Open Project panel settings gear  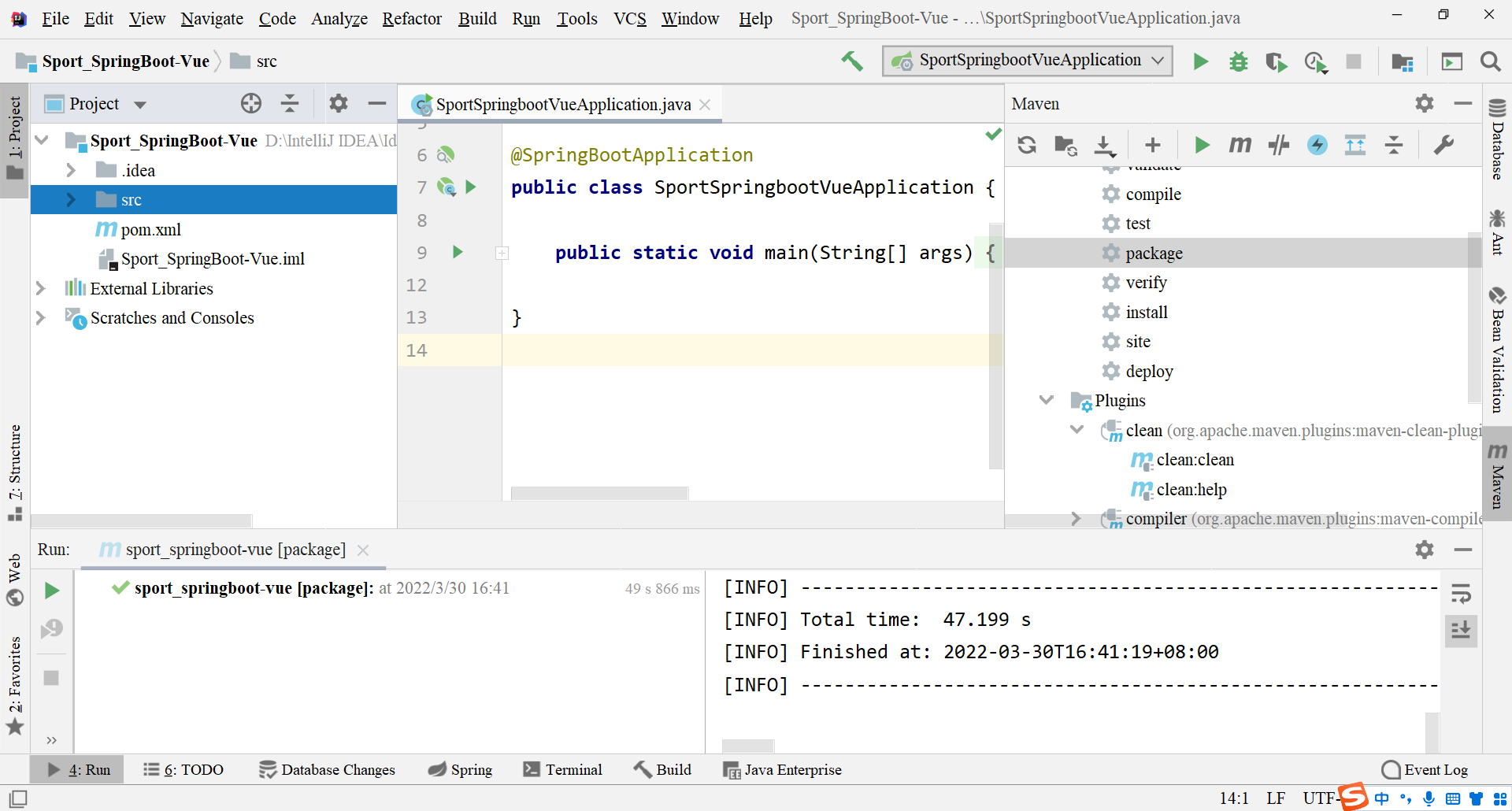pyautogui.click(x=339, y=103)
